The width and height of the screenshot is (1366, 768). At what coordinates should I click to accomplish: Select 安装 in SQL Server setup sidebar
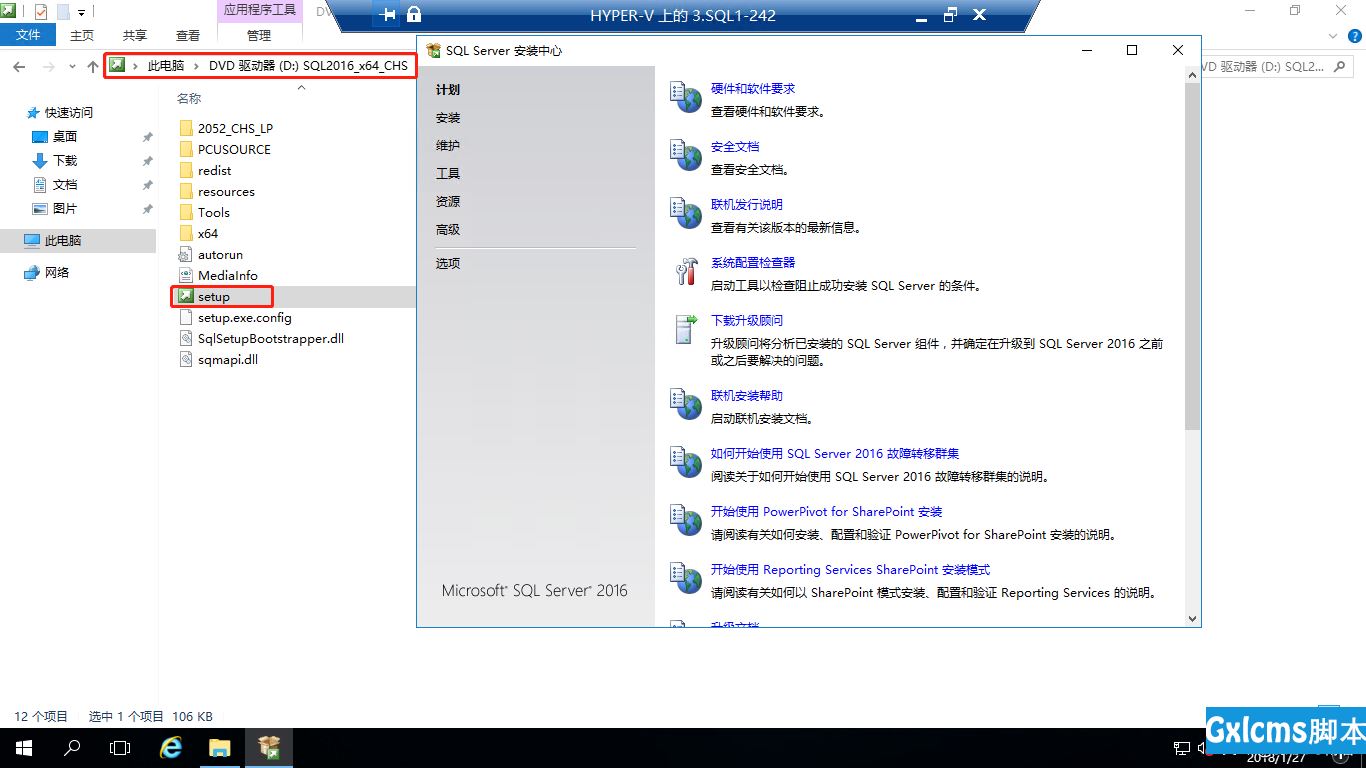pos(448,118)
